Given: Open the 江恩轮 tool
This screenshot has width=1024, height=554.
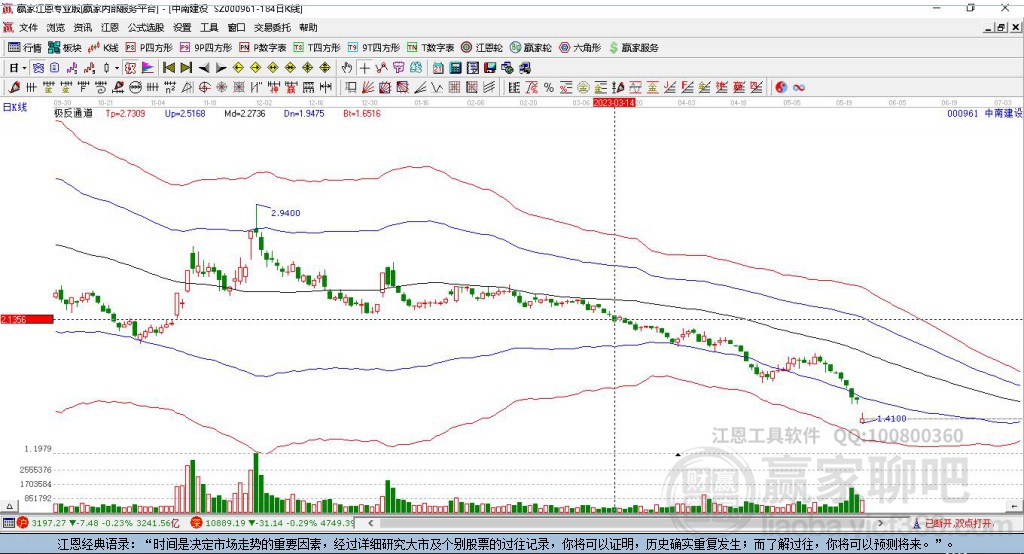Looking at the screenshot, I should point(482,48).
